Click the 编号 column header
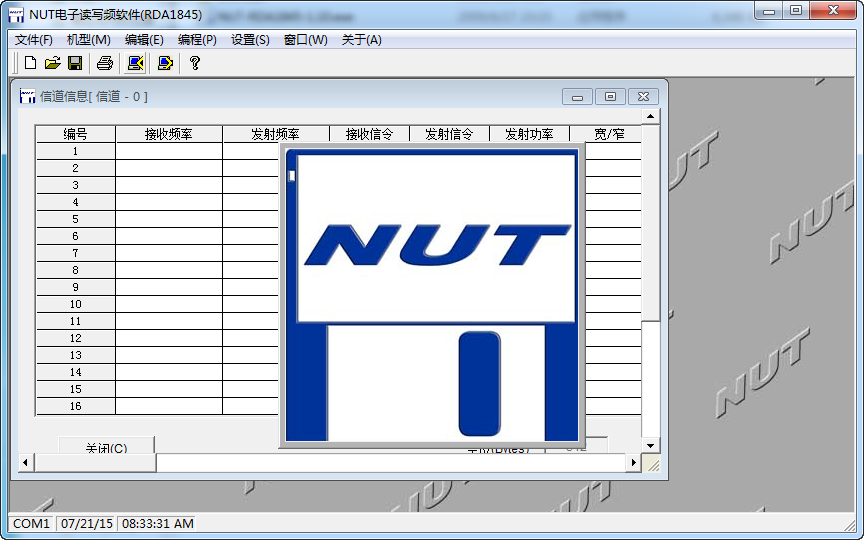The height and width of the screenshot is (540, 864). [x=75, y=134]
